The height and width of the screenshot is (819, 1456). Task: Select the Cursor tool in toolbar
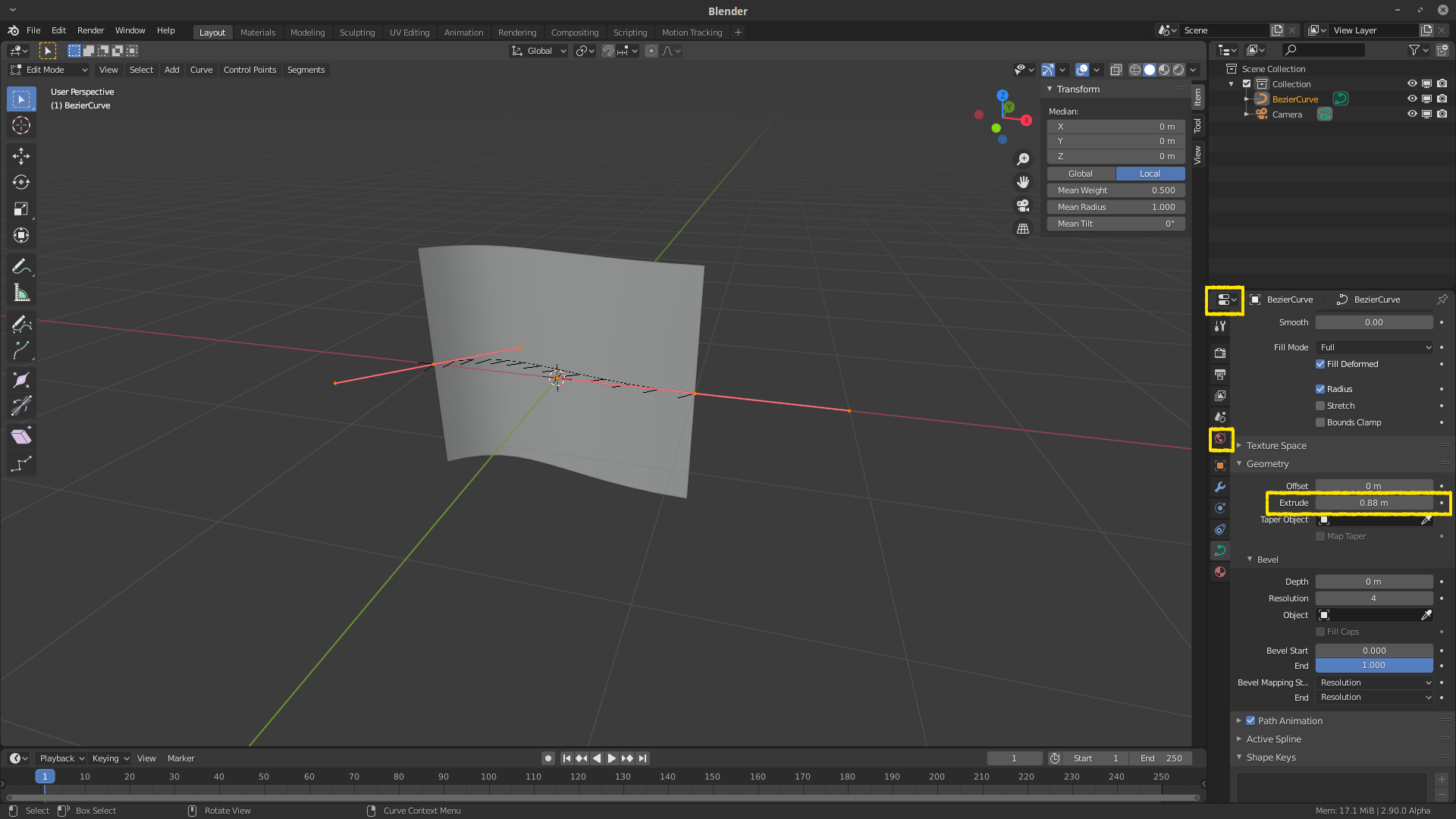click(x=21, y=125)
